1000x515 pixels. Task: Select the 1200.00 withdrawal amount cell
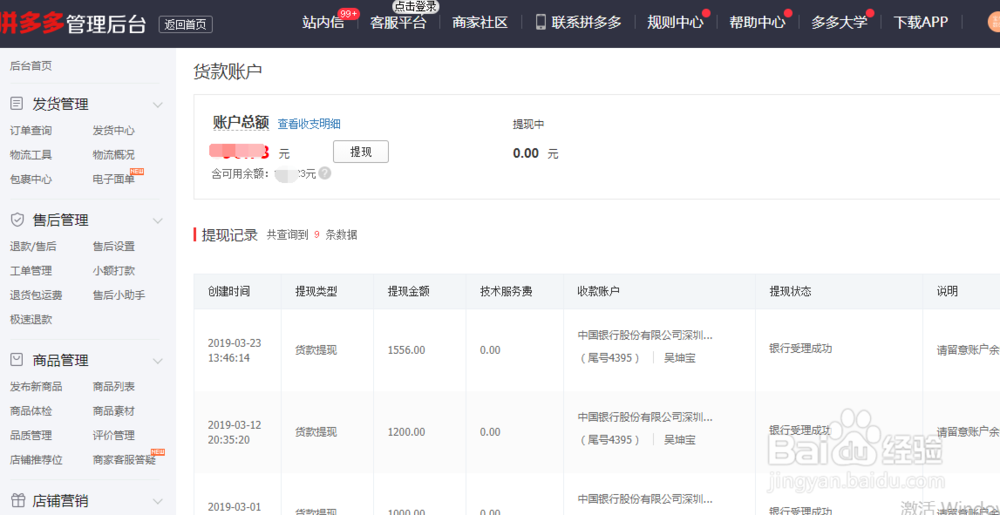coord(406,432)
